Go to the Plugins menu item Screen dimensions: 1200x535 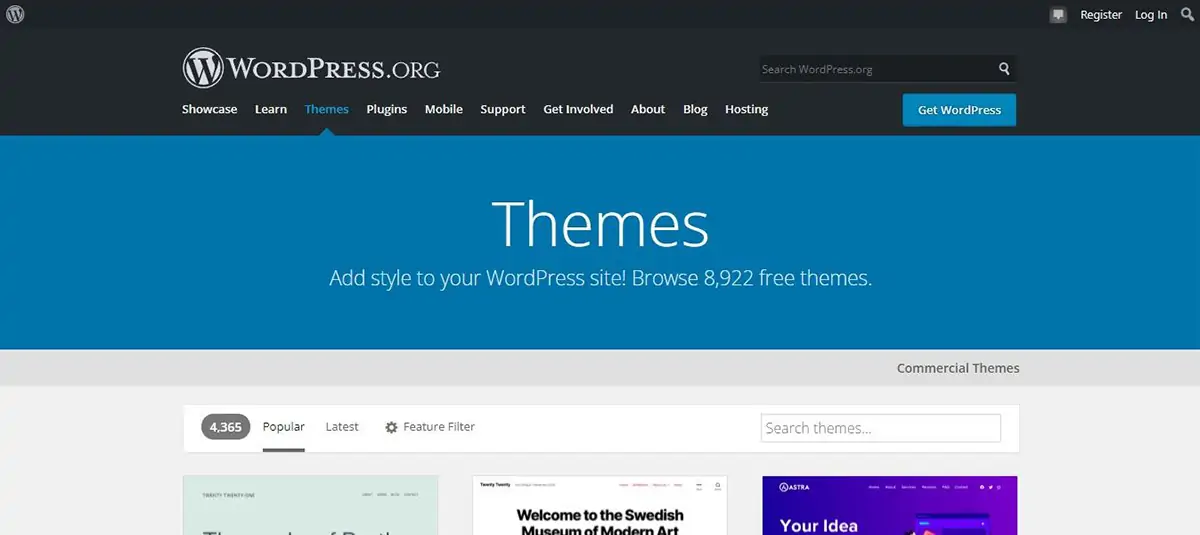click(x=386, y=109)
